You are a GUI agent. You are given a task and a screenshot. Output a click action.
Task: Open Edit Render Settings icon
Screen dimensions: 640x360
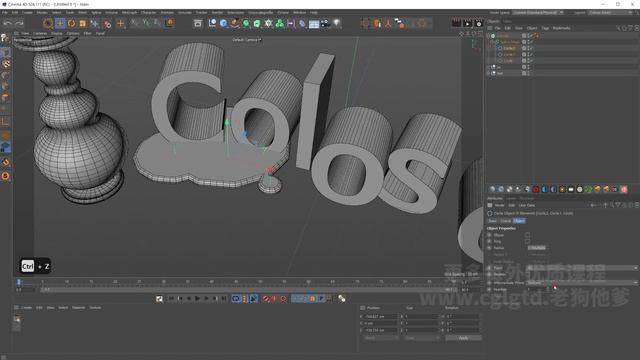tap(479, 24)
